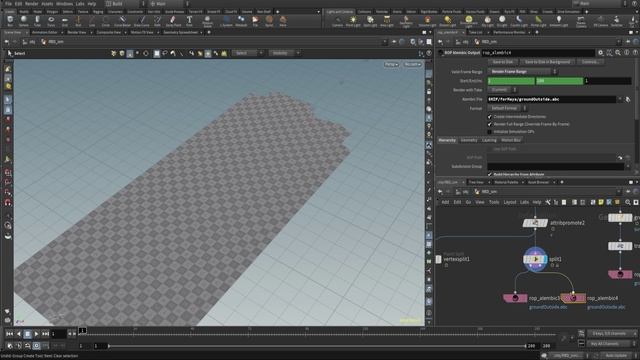Click the Controls... button

click(x=591, y=62)
